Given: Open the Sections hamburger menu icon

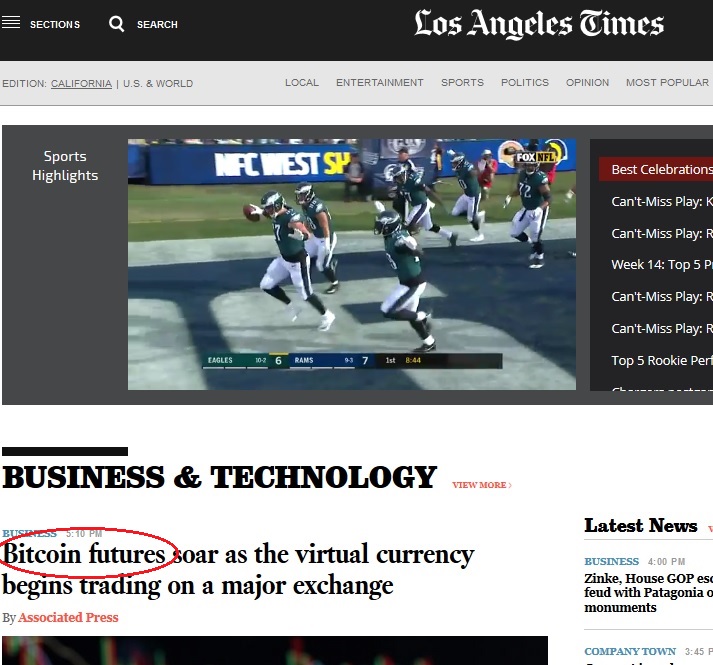Looking at the screenshot, I should (x=11, y=23).
